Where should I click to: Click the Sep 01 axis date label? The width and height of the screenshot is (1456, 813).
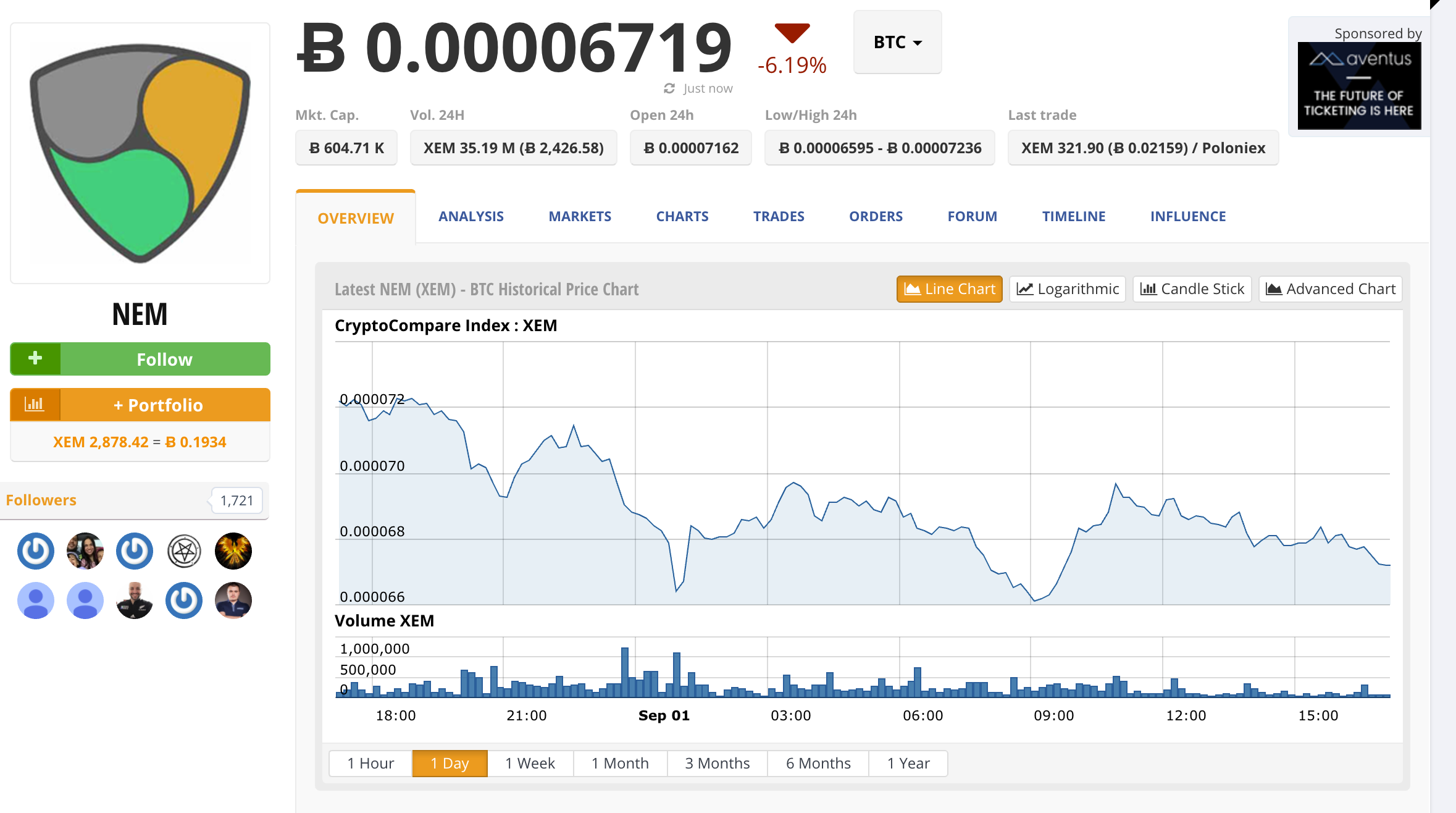click(x=664, y=715)
